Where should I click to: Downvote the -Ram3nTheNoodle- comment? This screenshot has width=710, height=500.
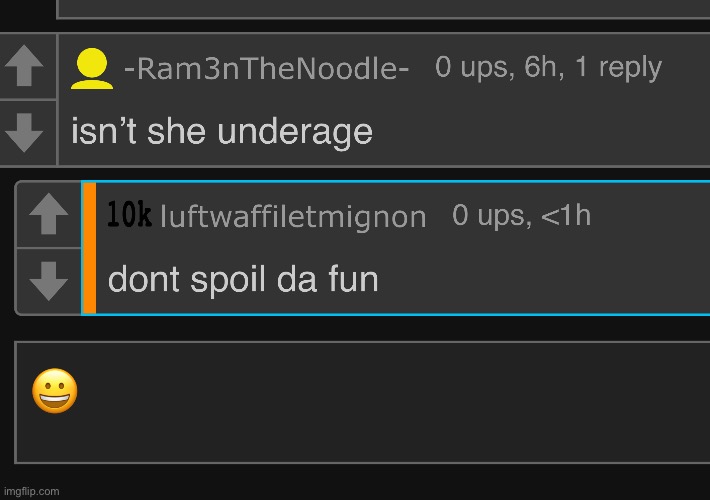[25, 133]
